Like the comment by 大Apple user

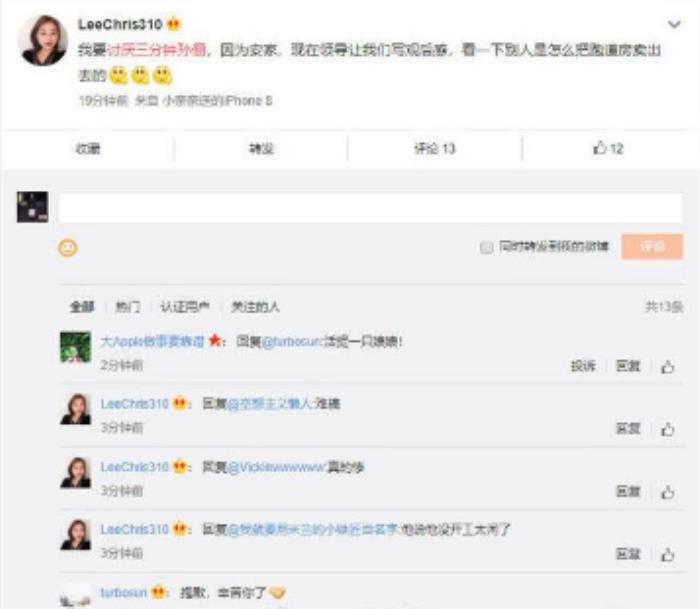[668, 367]
